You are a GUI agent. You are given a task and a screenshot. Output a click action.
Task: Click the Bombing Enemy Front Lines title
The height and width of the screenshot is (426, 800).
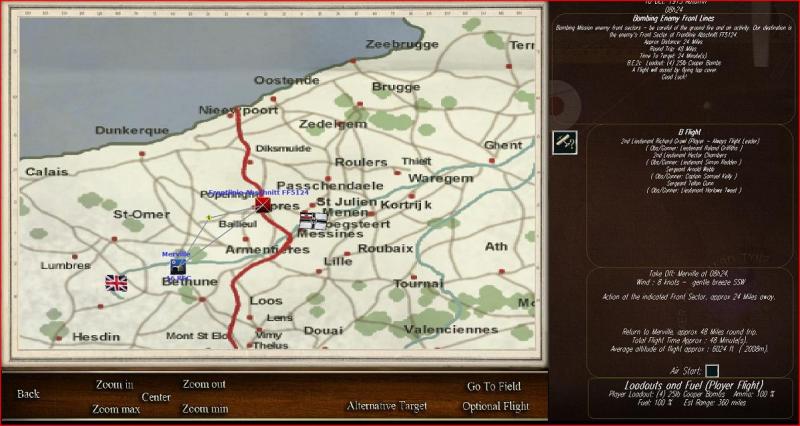[x=673, y=18]
